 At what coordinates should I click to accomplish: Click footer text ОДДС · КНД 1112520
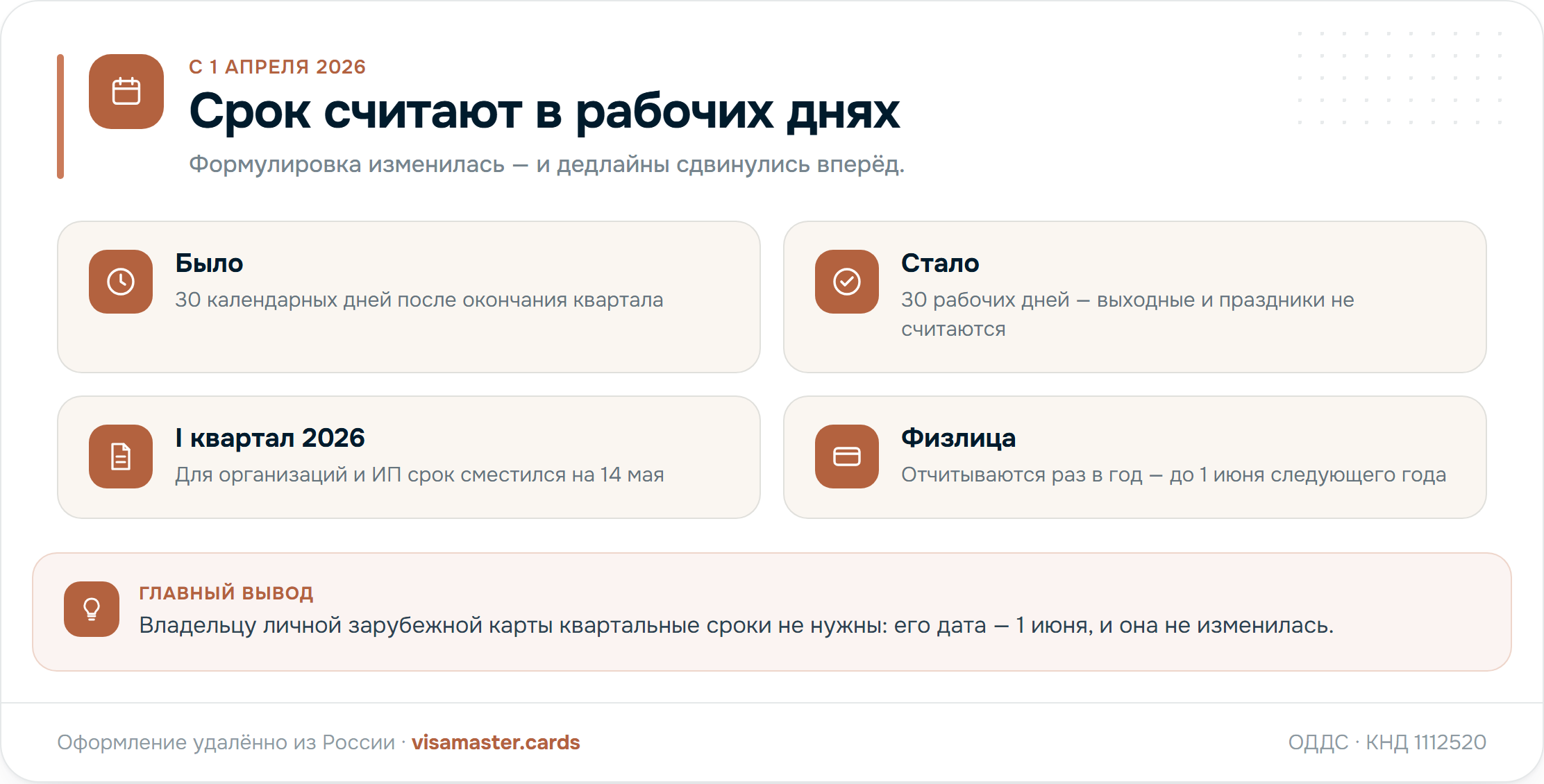click(1387, 742)
